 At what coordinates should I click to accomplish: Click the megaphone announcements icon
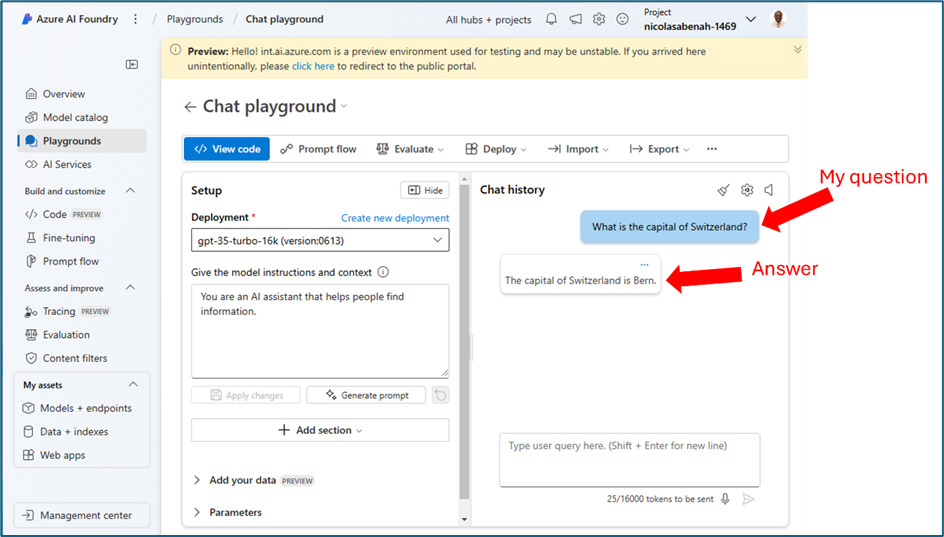(x=576, y=19)
